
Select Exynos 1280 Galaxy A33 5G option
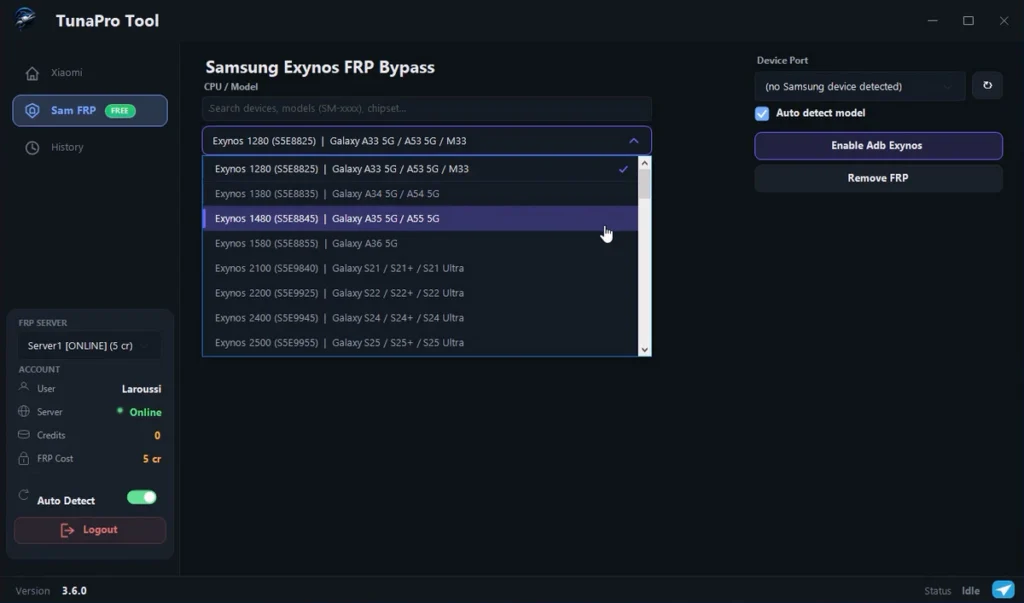(x=420, y=169)
